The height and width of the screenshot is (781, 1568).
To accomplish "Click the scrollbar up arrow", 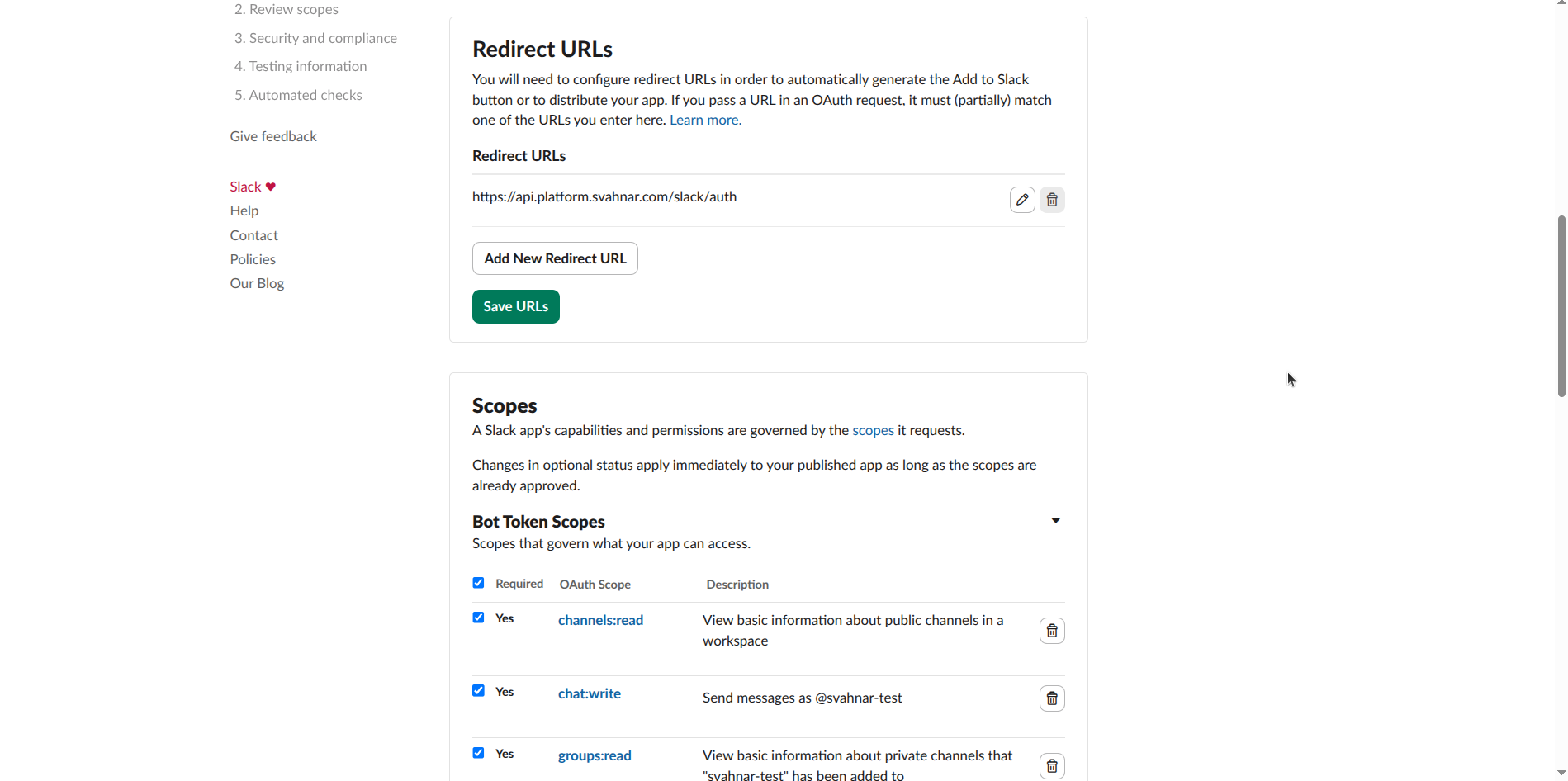I will [x=1561, y=4].
